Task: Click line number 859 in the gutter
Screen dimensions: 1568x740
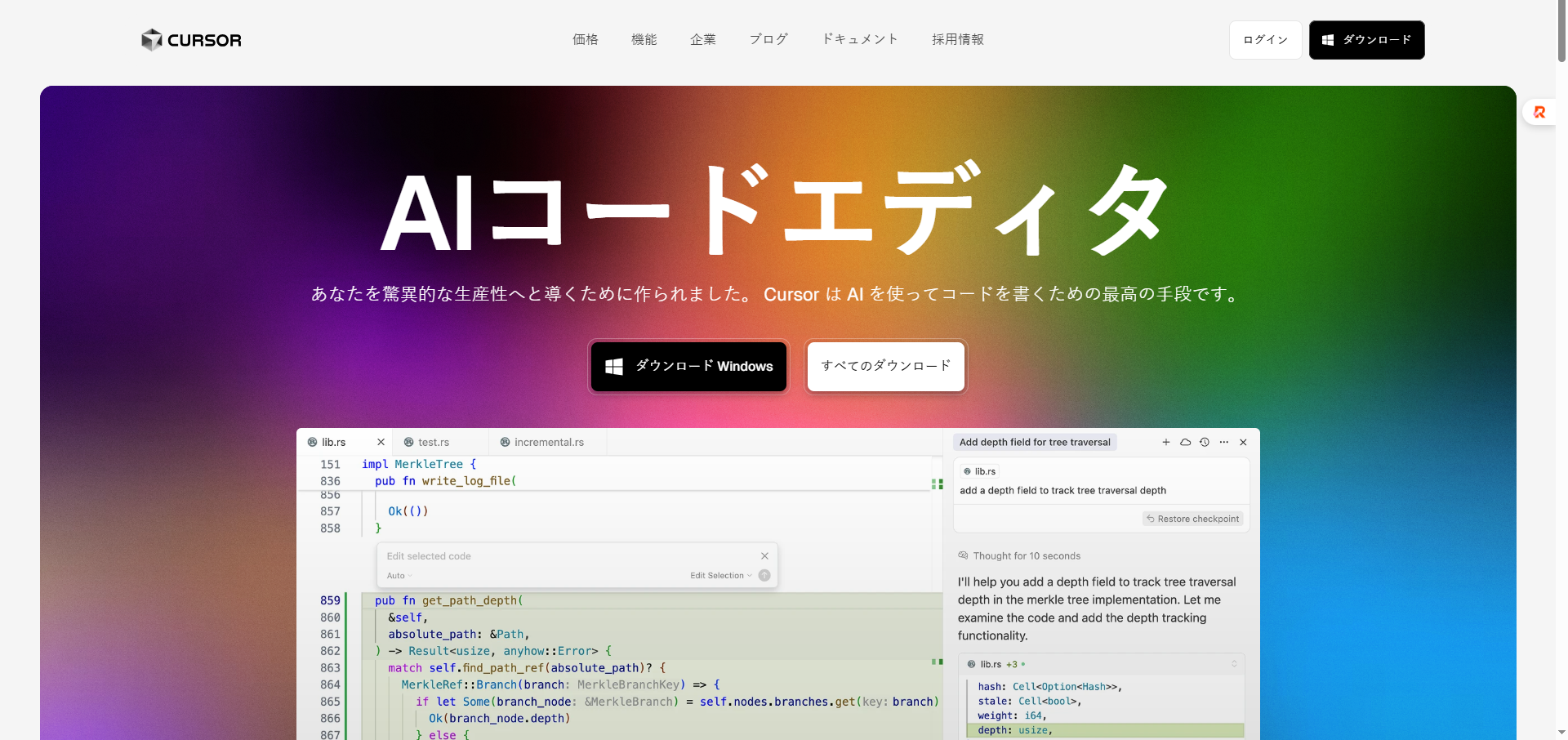Action: pos(330,600)
